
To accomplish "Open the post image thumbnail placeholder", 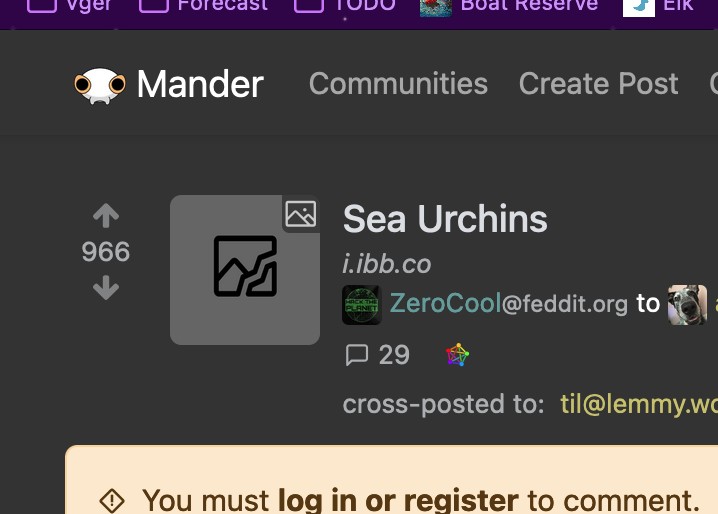I will coord(245,270).
